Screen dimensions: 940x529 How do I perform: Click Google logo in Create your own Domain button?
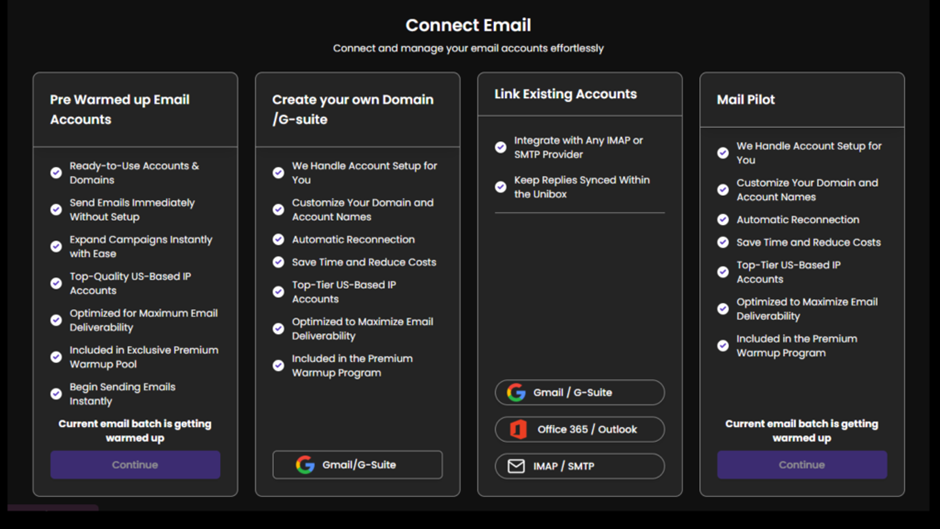(x=305, y=465)
